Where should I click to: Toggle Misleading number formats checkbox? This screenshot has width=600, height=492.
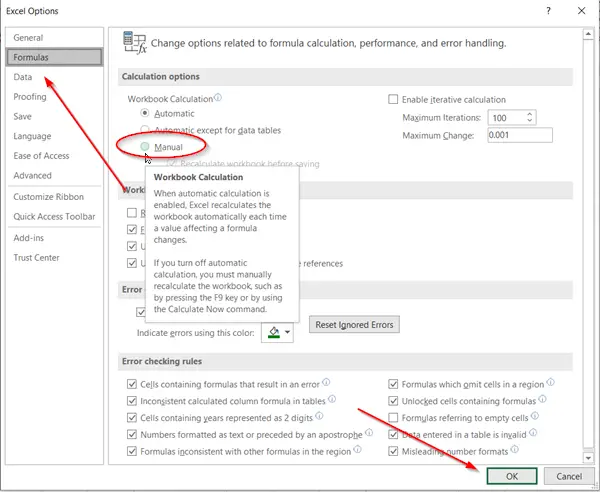(393, 451)
